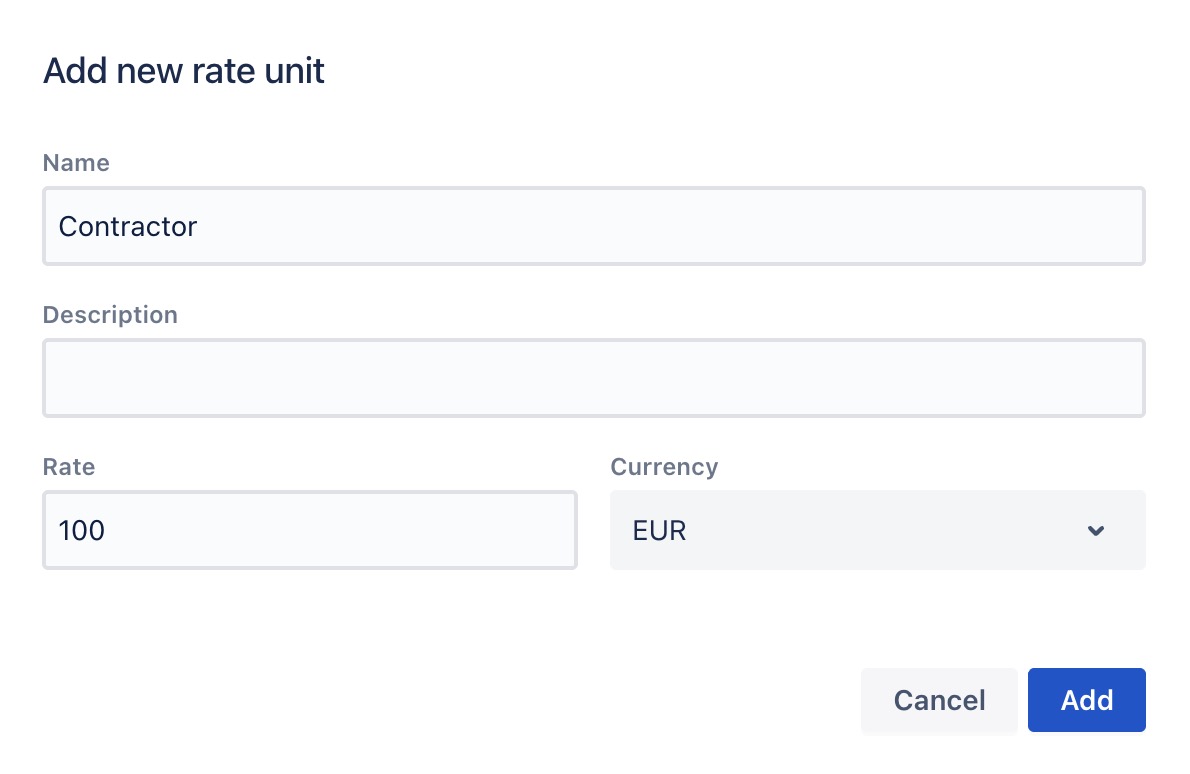Click into the empty Description field
1190x774 pixels.
coord(593,378)
